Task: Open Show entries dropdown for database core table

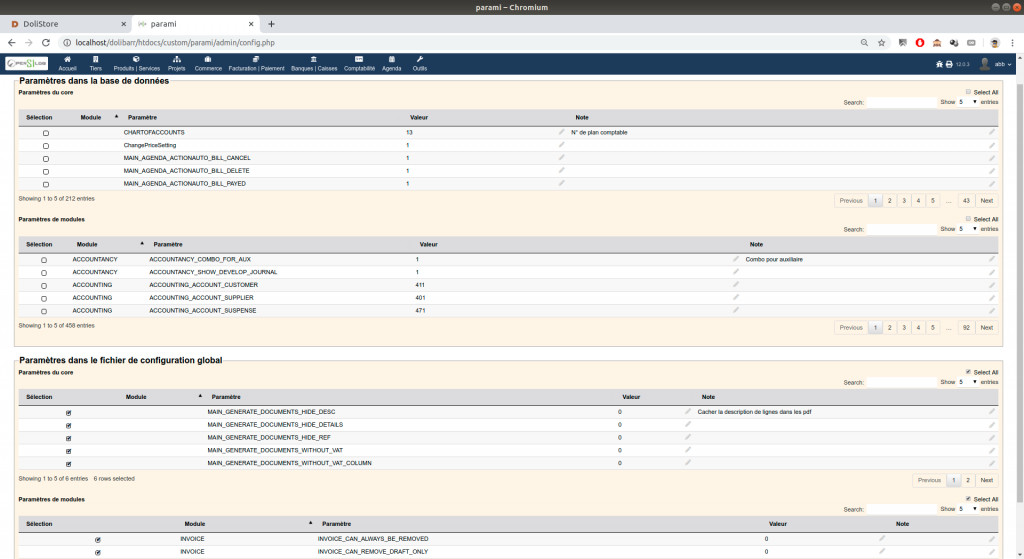Action: coord(967,102)
